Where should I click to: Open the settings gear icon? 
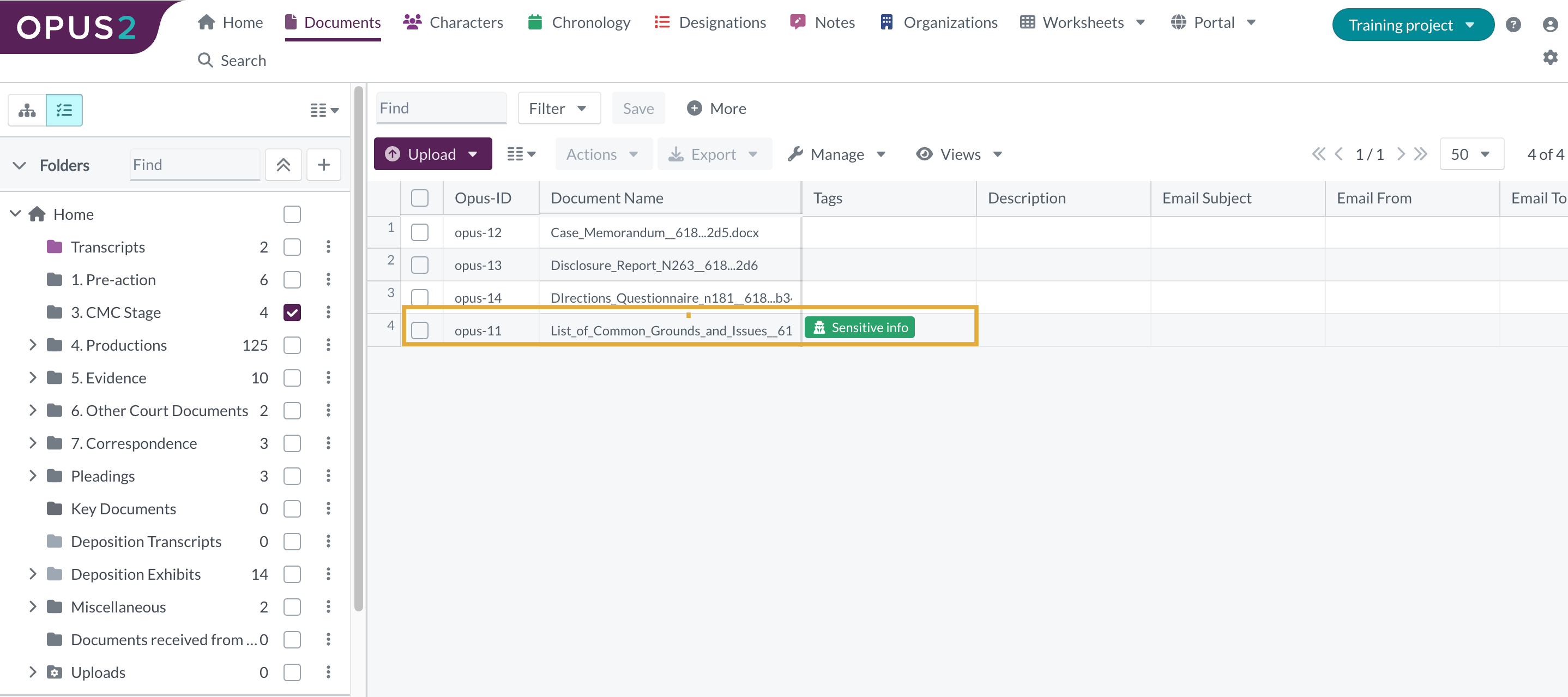(x=1550, y=58)
